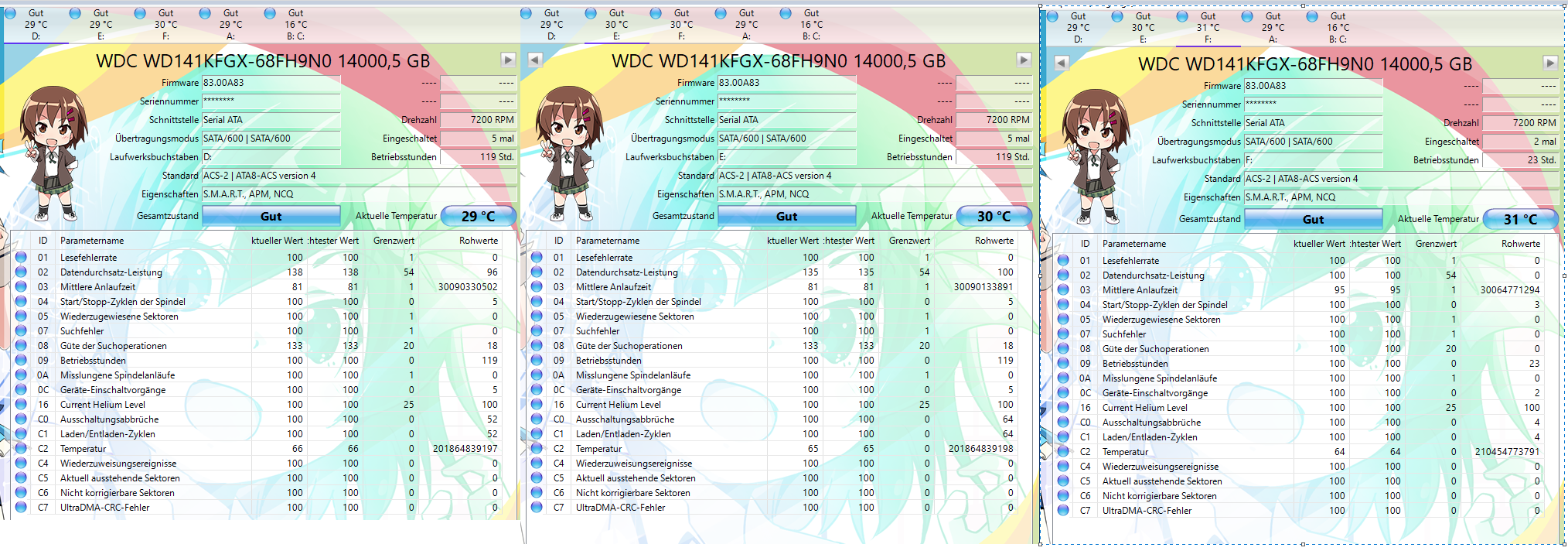Click Seriennummer field in E: window
This screenshot has width=1568, height=551.
click(x=787, y=101)
